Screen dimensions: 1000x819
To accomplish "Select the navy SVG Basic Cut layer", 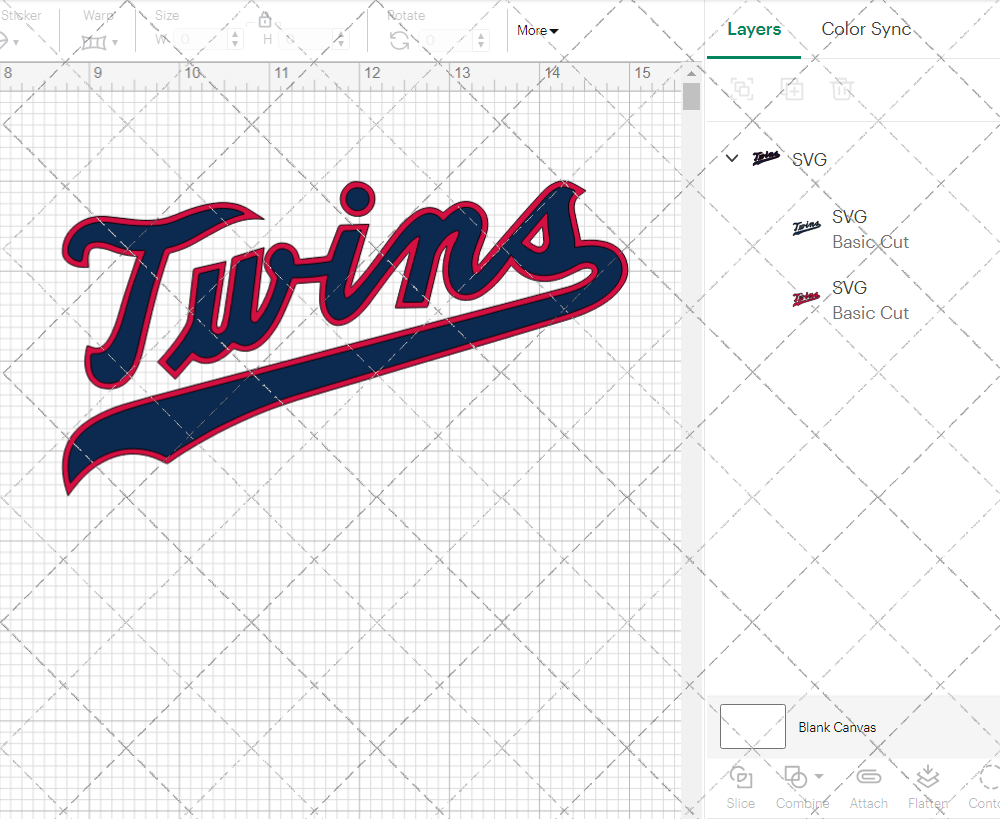I will 870,229.
